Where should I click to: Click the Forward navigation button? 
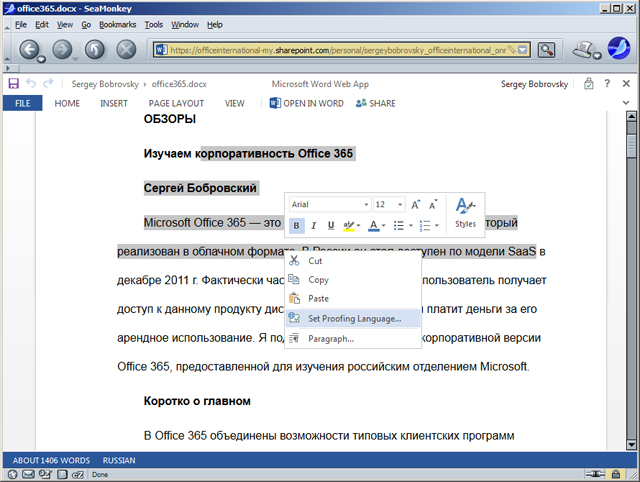tap(62, 50)
